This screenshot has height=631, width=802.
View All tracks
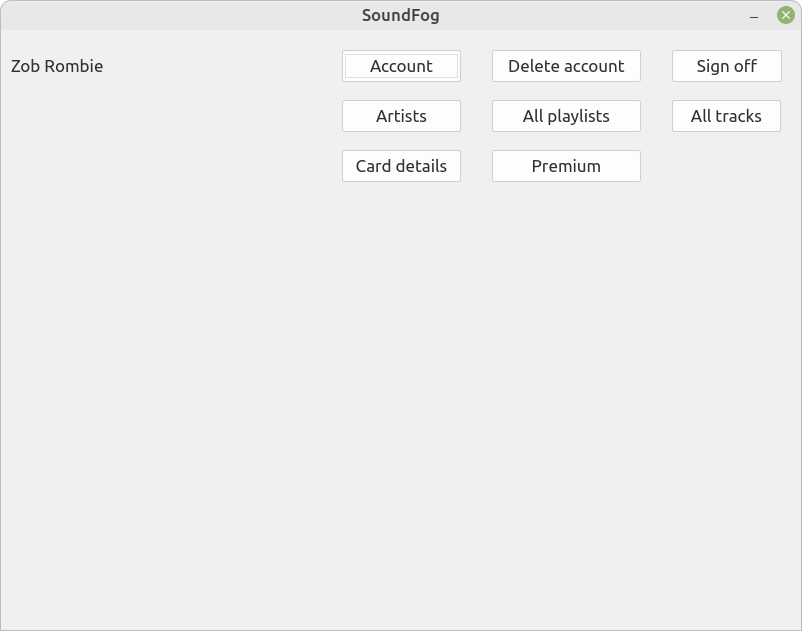click(726, 116)
